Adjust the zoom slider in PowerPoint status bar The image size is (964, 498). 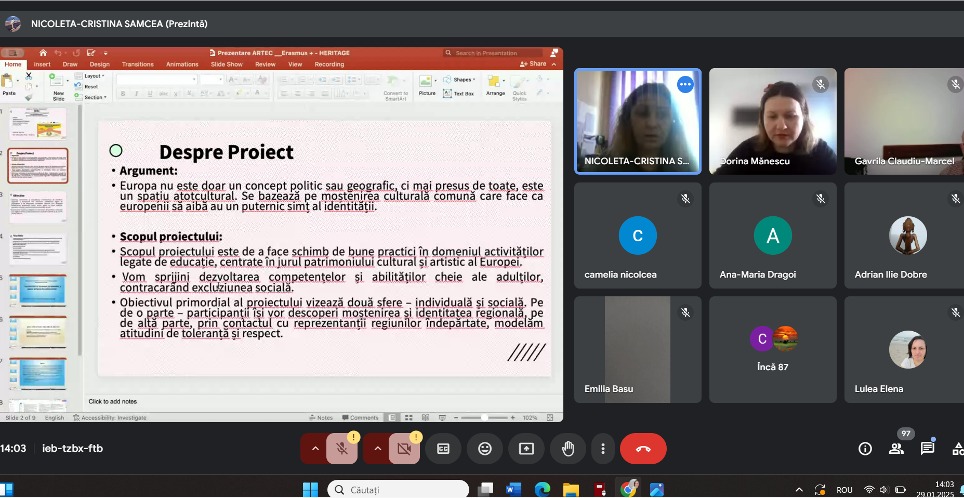coord(484,417)
